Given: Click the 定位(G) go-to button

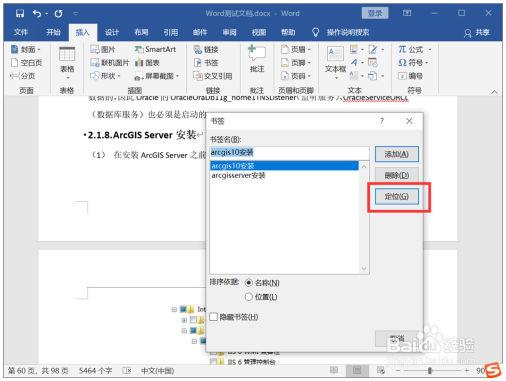Looking at the screenshot, I should pos(396,196).
